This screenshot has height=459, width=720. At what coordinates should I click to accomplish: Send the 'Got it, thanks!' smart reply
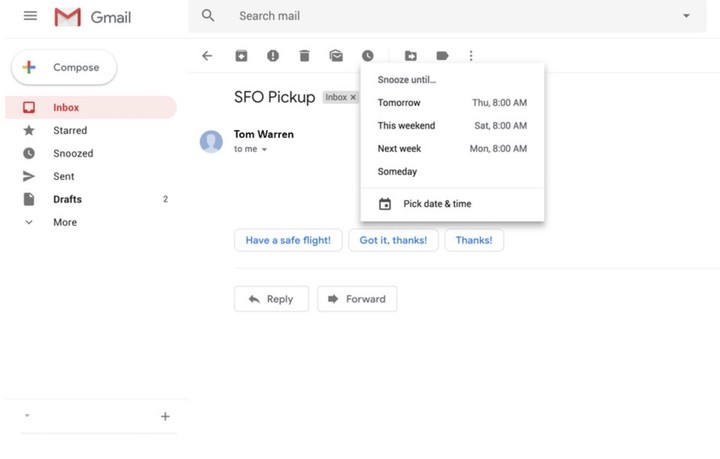click(x=393, y=240)
